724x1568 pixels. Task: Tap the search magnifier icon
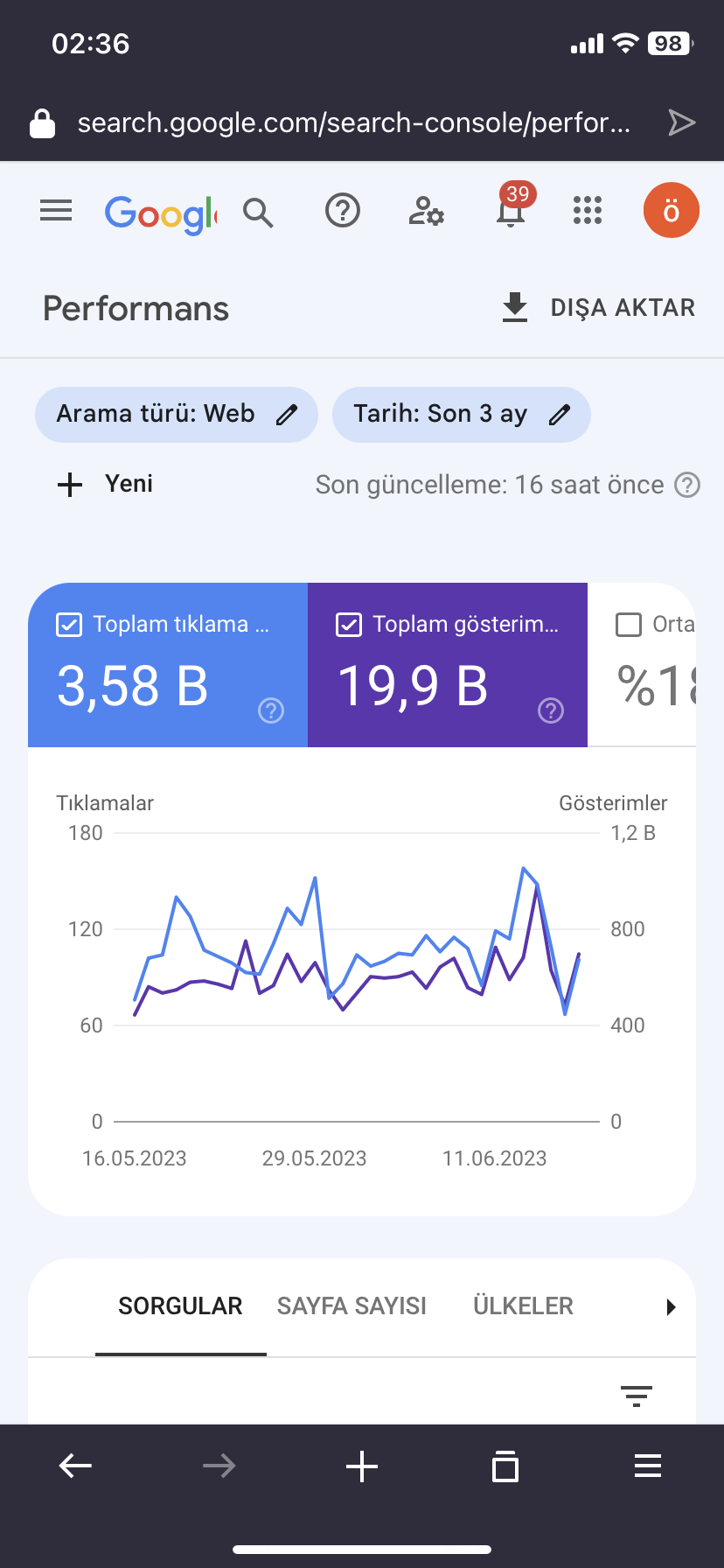pos(258,212)
